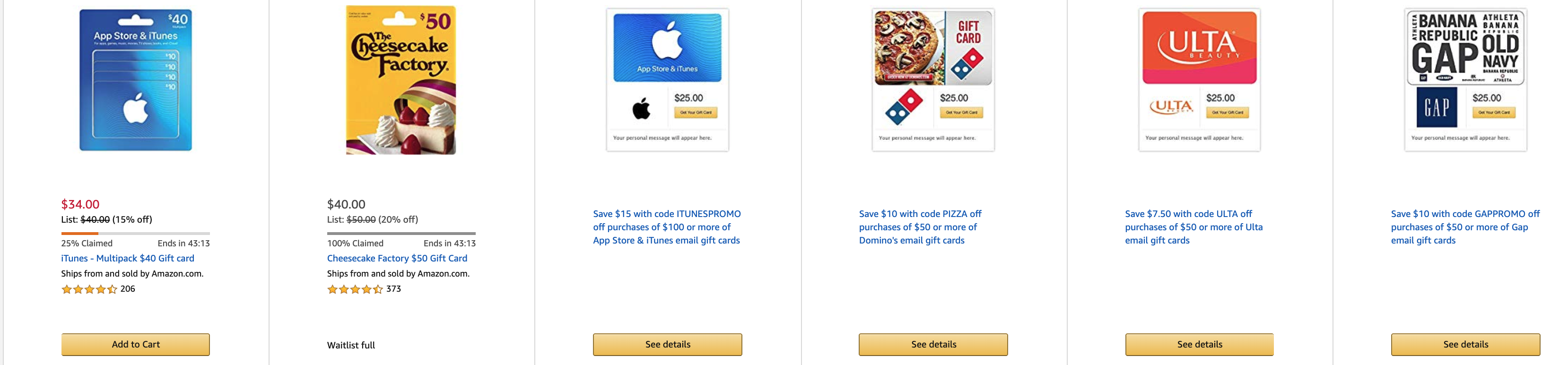The height and width of the screenshot is (365, 1568).
Task: Add the iTunes multipack to cart
Action: (136, 344)
